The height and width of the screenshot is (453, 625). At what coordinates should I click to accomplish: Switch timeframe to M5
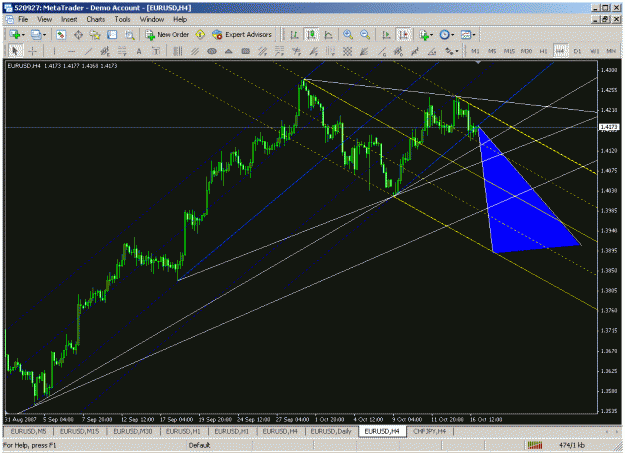(492, 51)
